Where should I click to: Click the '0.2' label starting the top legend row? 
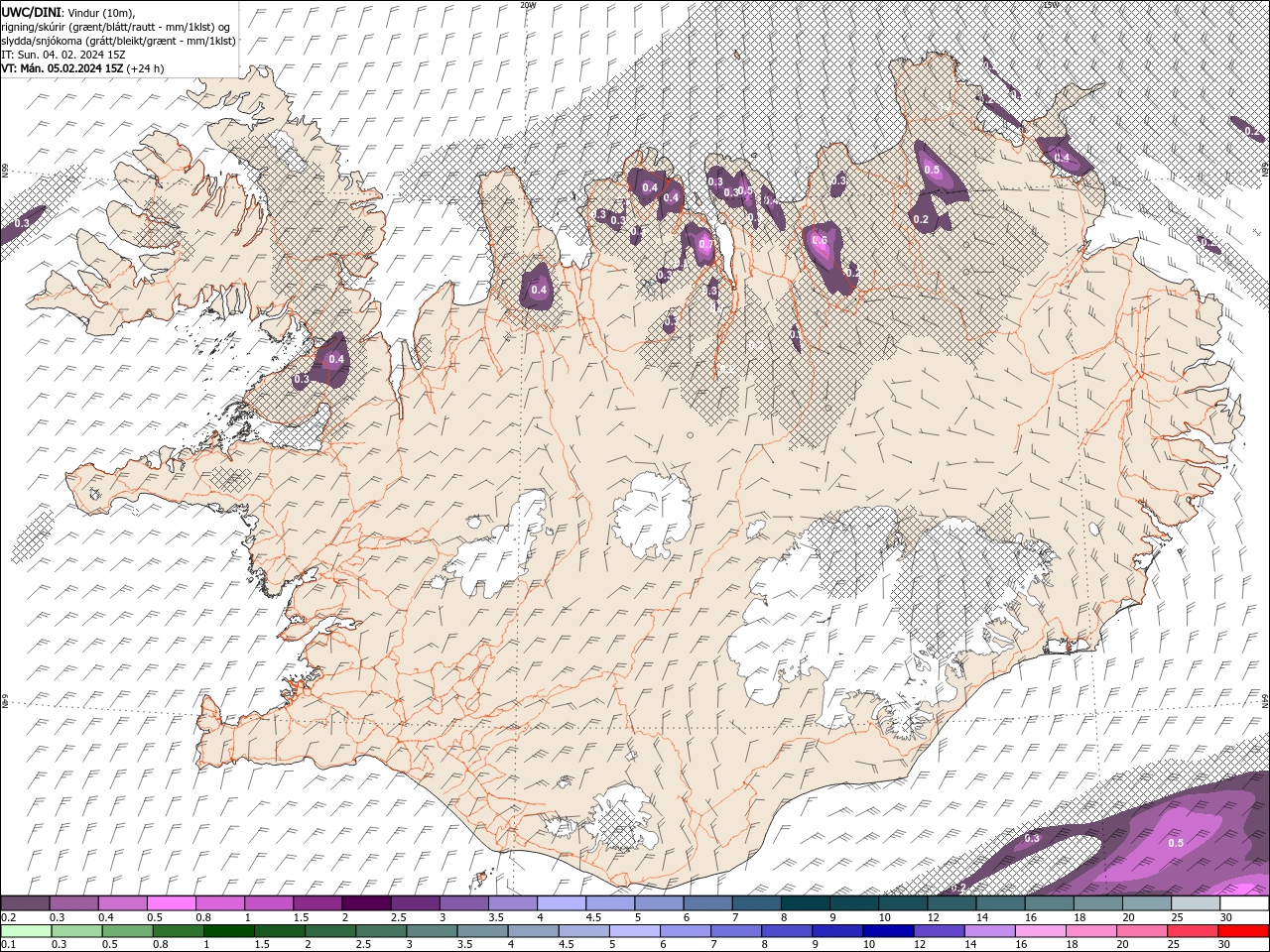[x=8, y=917]
